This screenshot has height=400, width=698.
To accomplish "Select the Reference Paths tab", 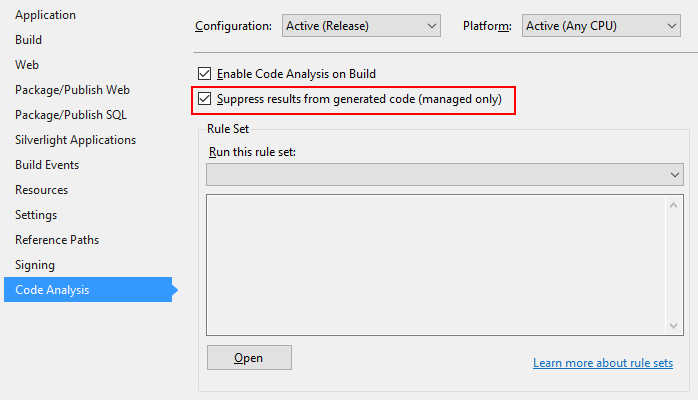I will click(x=57, y=240).
